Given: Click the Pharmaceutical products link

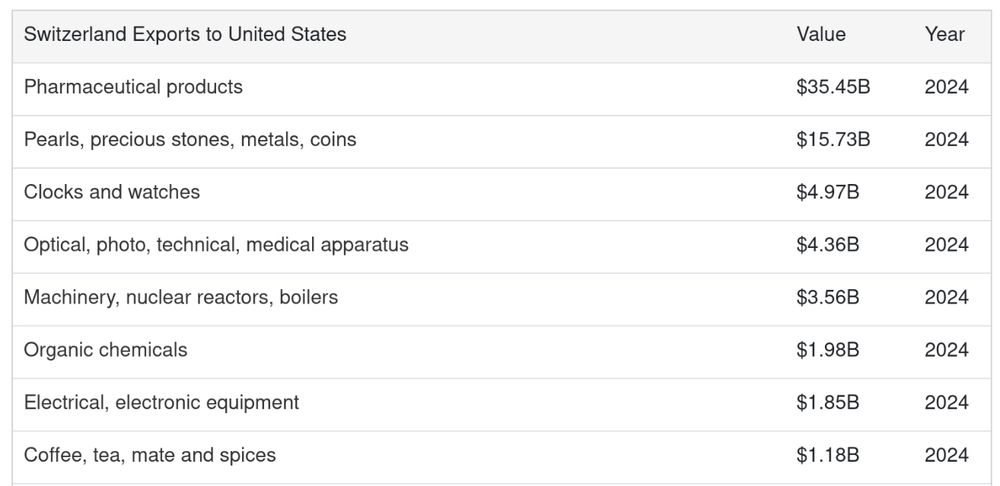Looking at the screenshot, I should click(x=133, y=87).
